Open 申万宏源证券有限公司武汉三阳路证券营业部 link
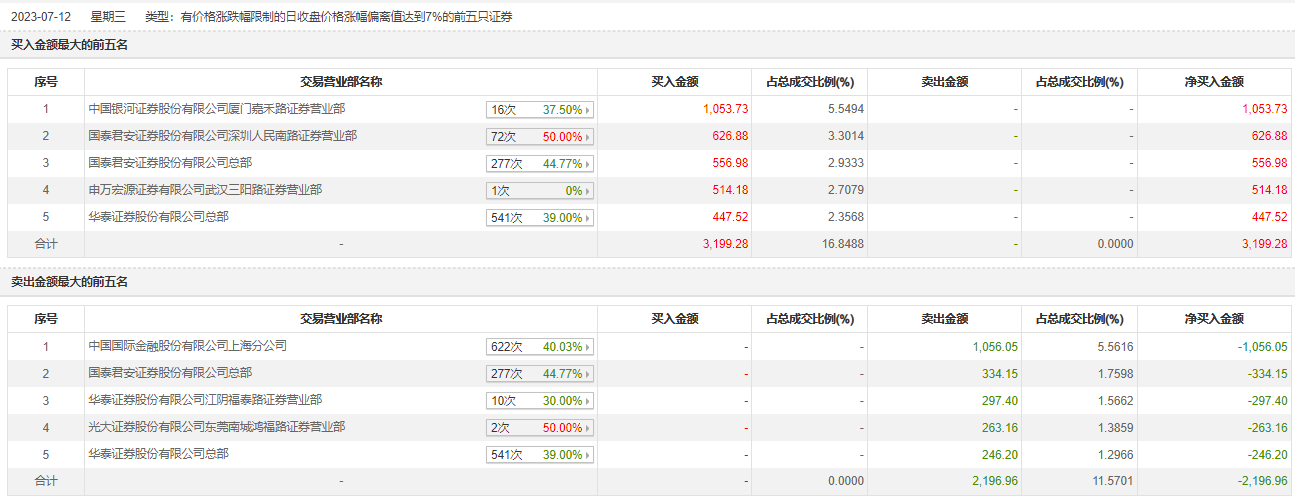This screenshot has width=1295, height=499. point(205,189)
